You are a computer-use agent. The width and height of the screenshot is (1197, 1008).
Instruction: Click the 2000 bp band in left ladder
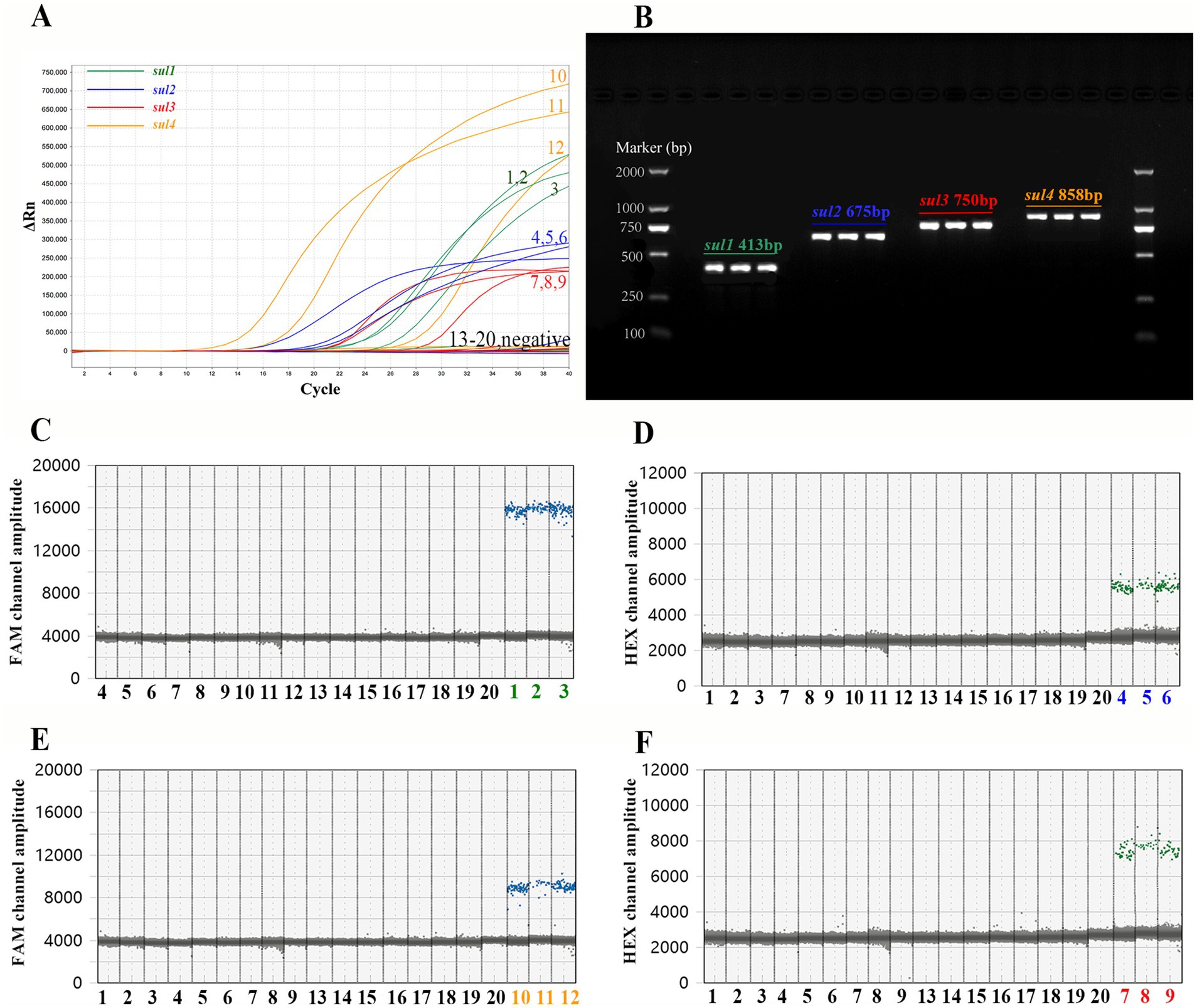658,171
